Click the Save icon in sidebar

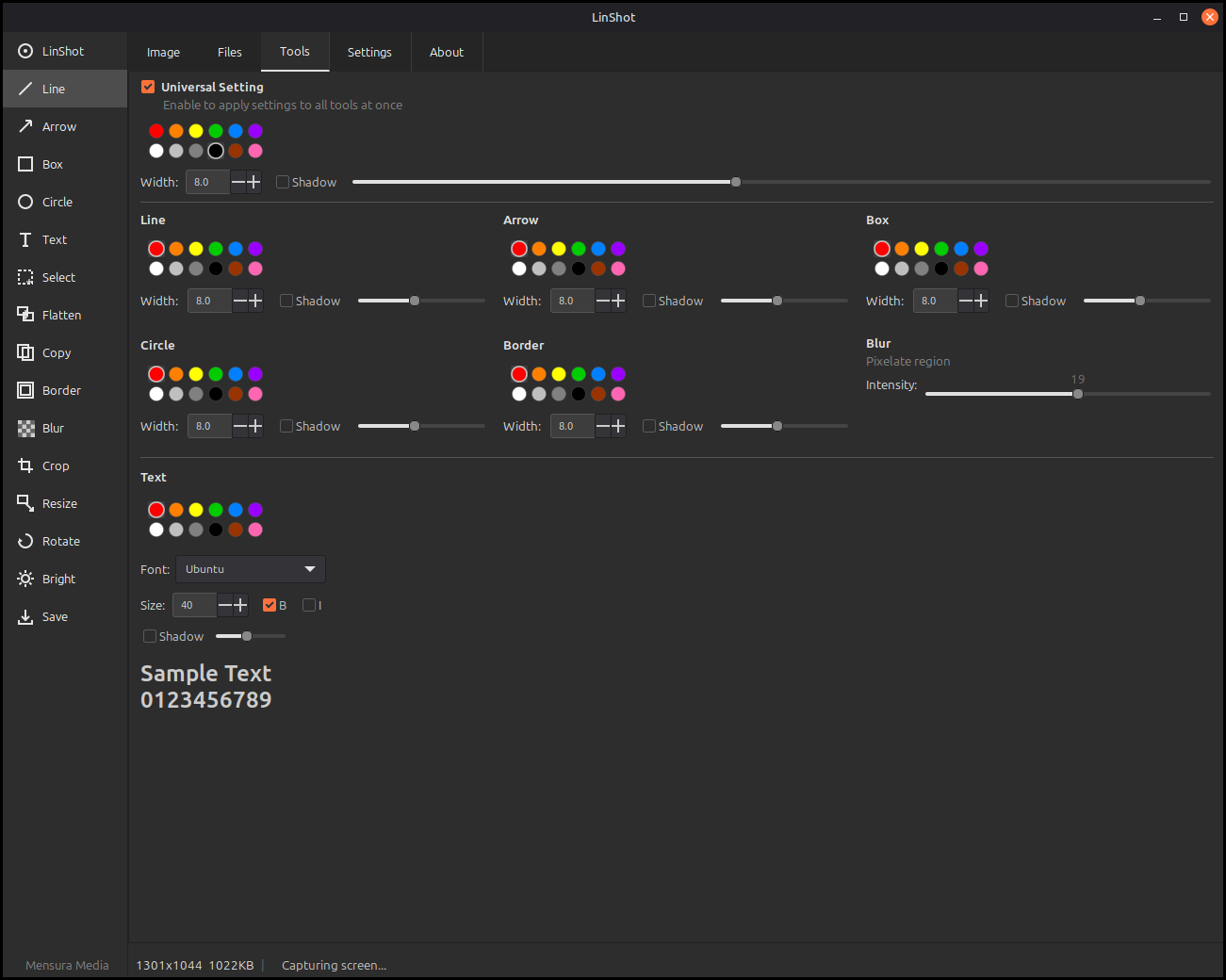(25, 616)
